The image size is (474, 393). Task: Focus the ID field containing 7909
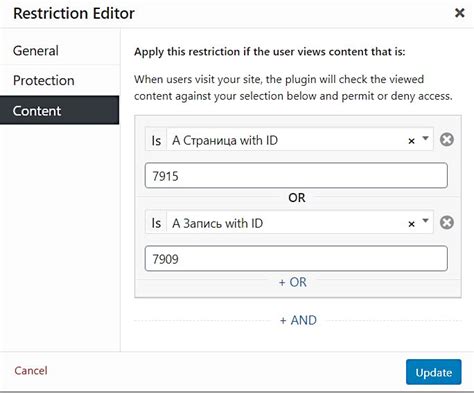(296, 259)
